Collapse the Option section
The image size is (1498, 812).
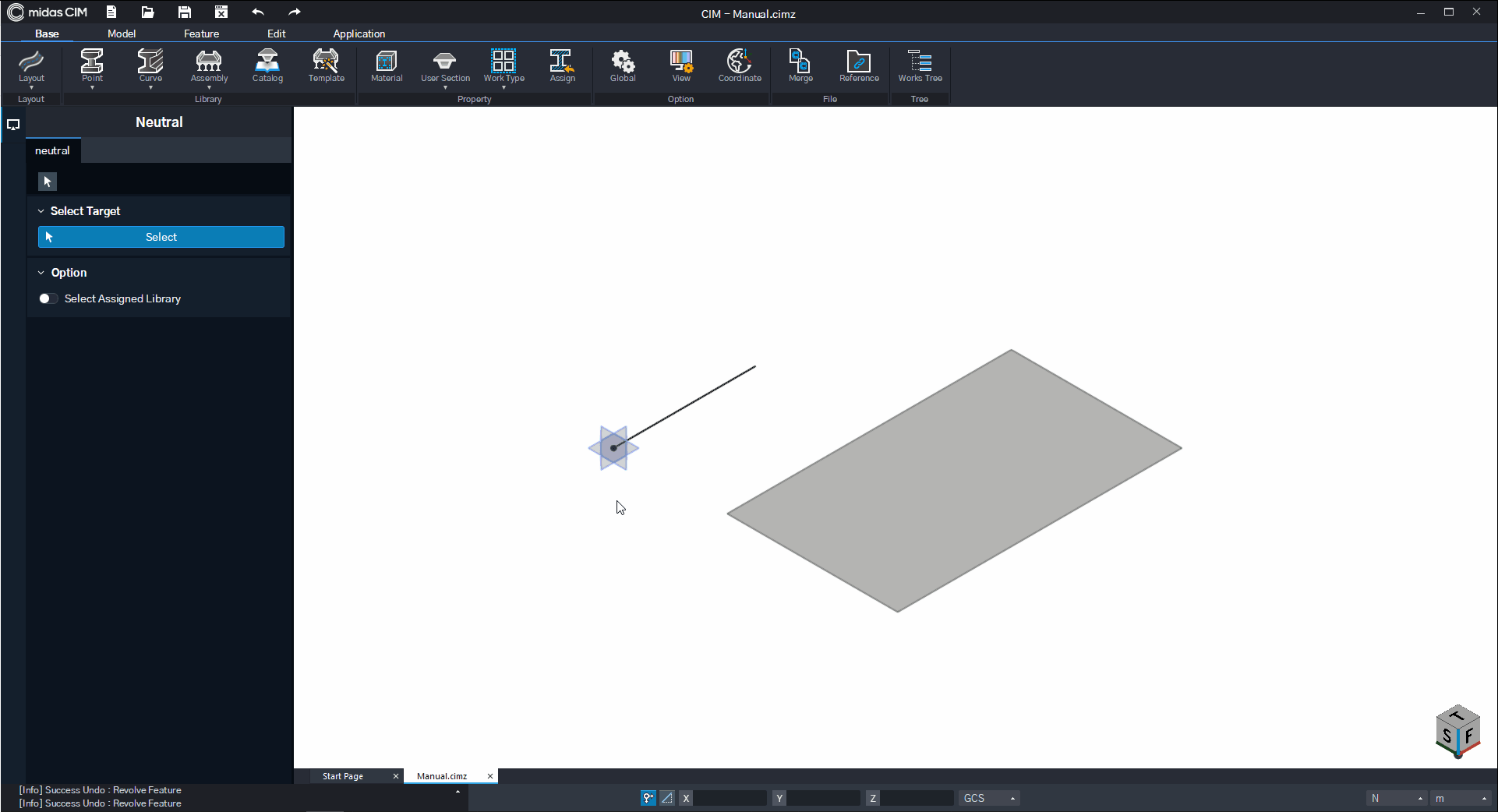41,273
